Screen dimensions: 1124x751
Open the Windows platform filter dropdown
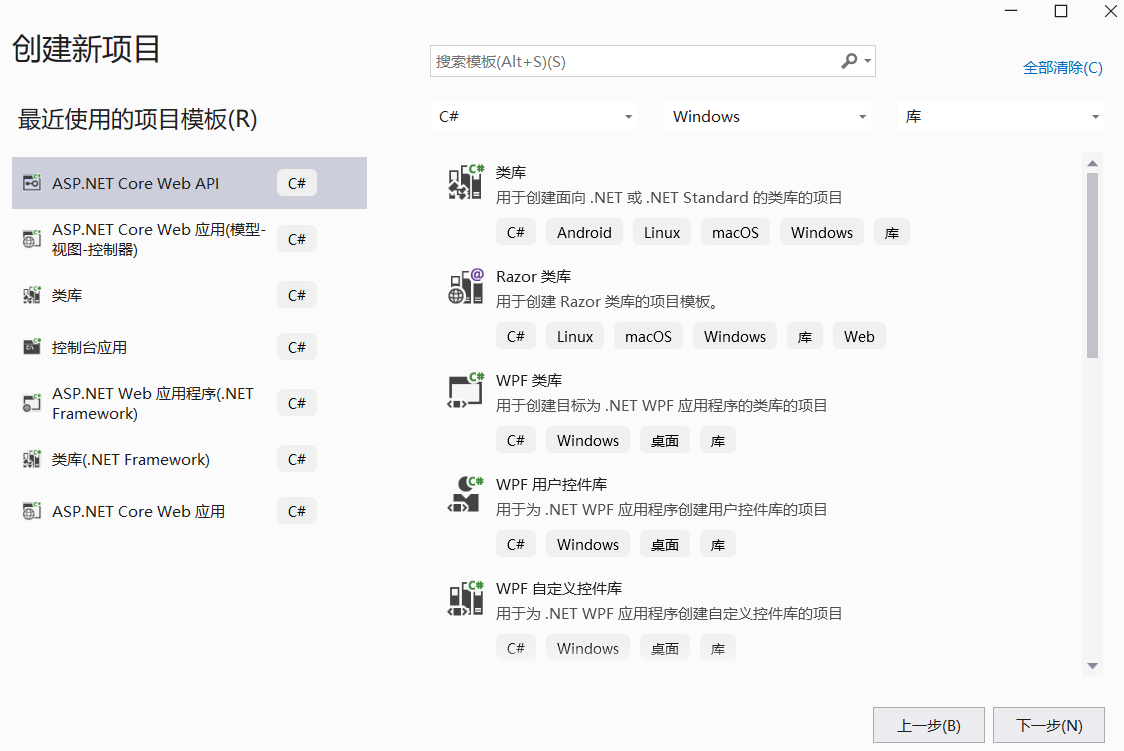click(768, 117)
